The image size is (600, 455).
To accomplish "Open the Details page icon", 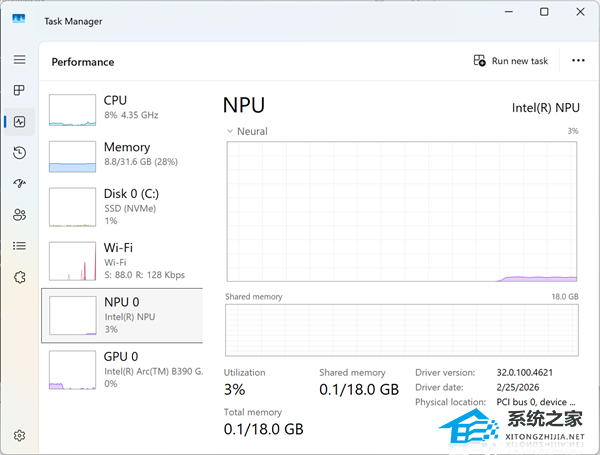I will [20, 246].
